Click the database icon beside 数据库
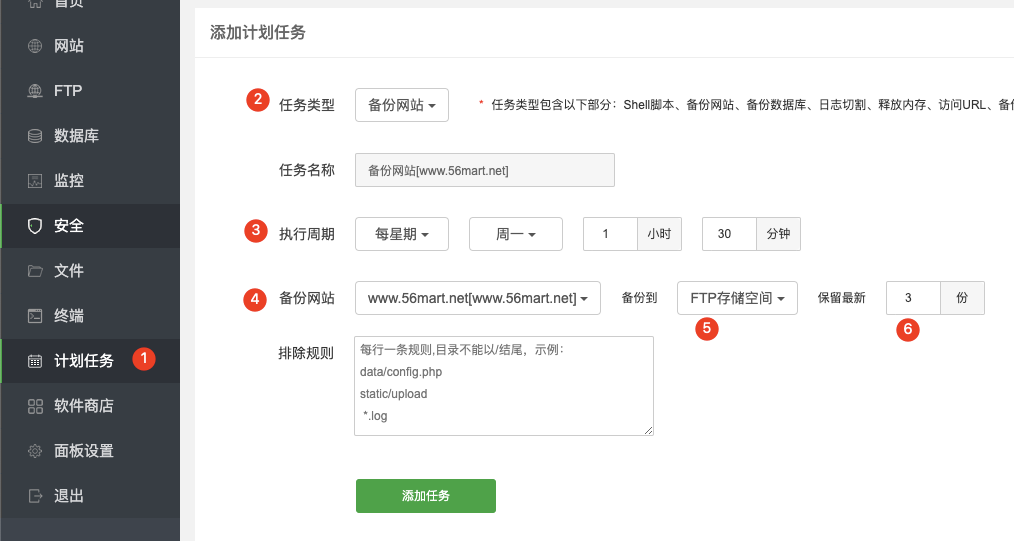Viewport: 1014px width, 541px height. tap(35, 136)
